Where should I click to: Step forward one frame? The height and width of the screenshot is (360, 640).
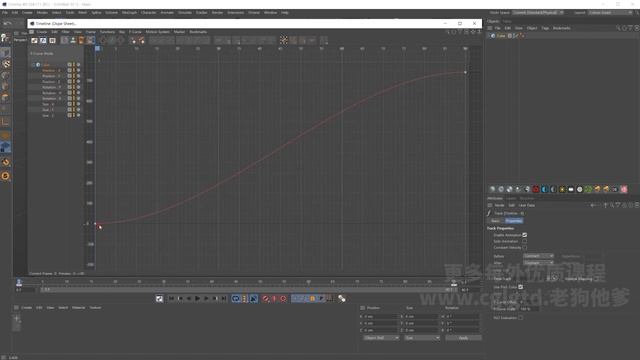[x=206, y=299]
